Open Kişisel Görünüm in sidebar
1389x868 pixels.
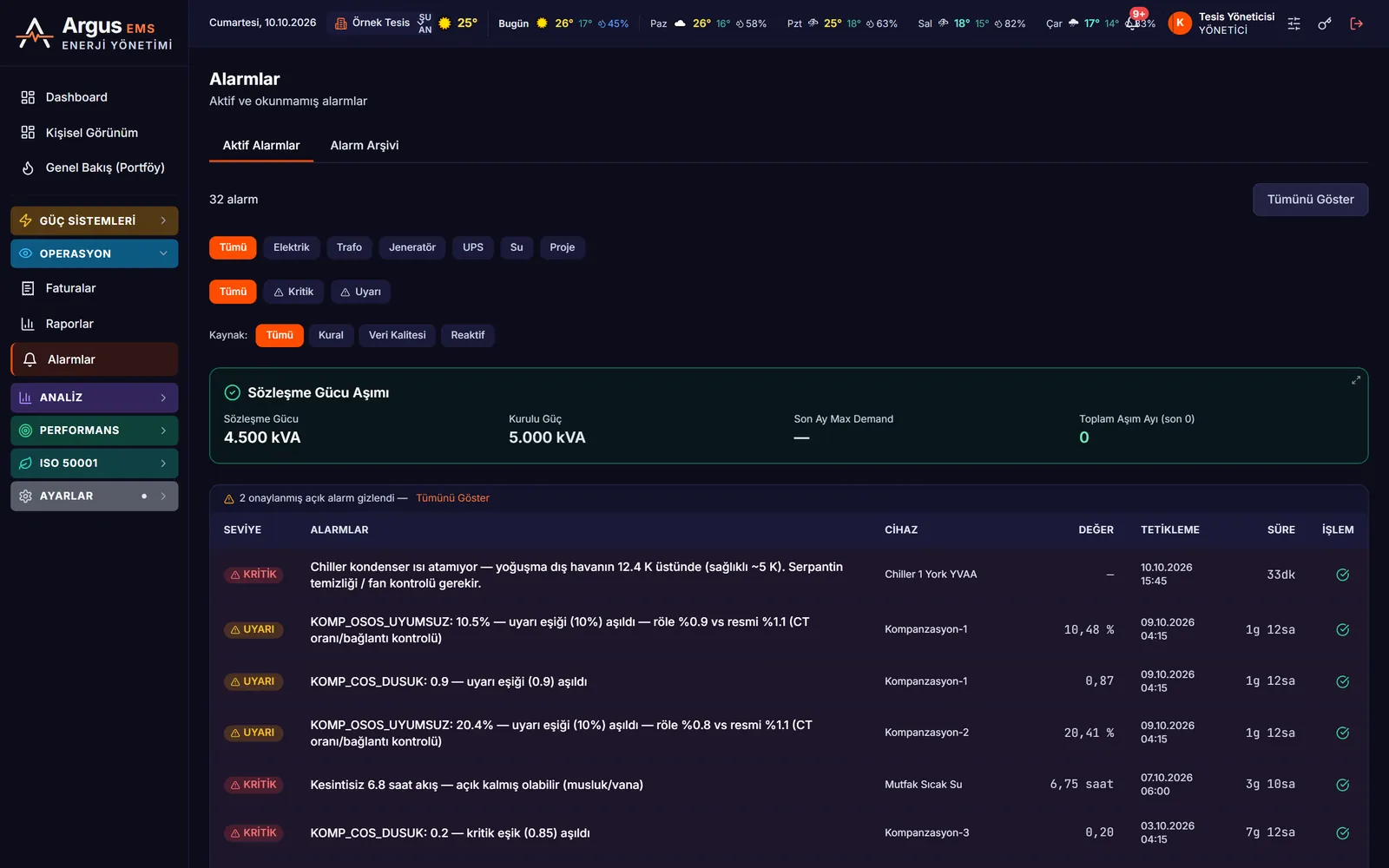point(94,133)
